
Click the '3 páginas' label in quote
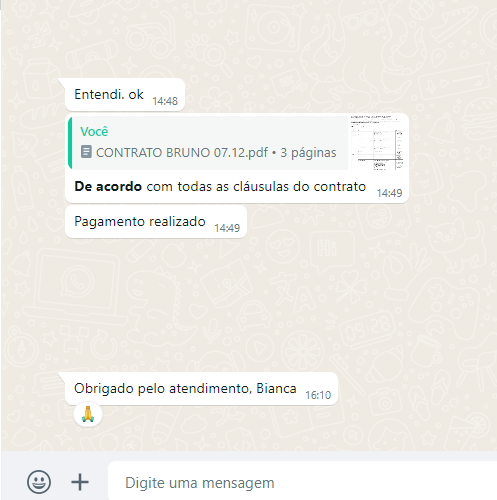click(308, 153)
